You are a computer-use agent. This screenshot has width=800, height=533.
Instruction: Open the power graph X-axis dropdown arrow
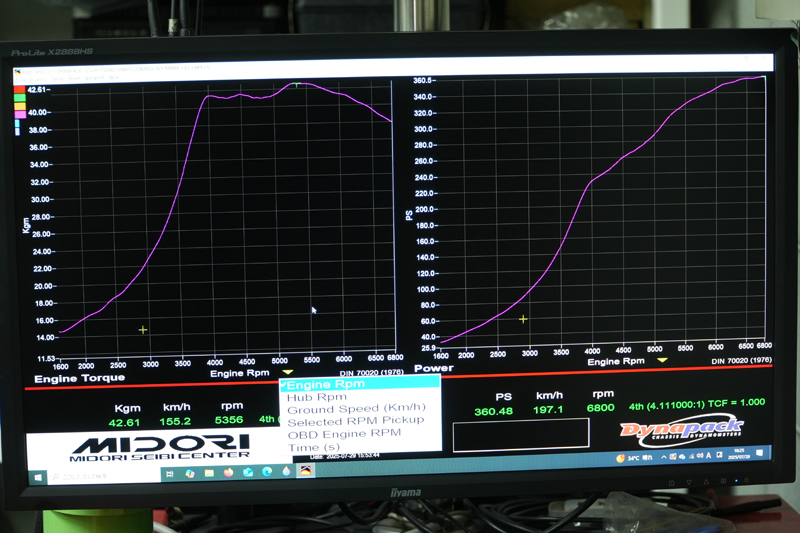click(662, 360)
